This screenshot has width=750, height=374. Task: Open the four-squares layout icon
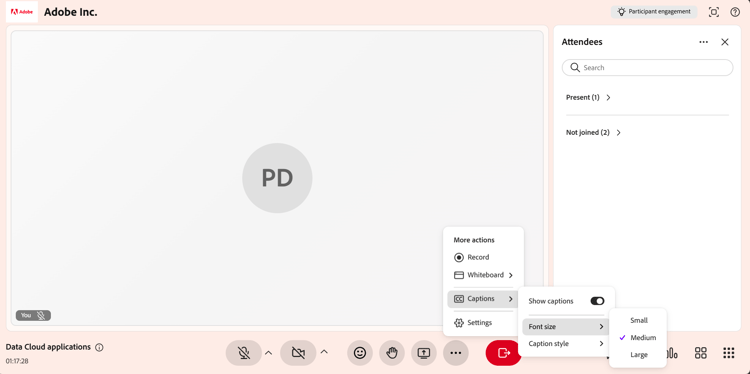point(701,353)
